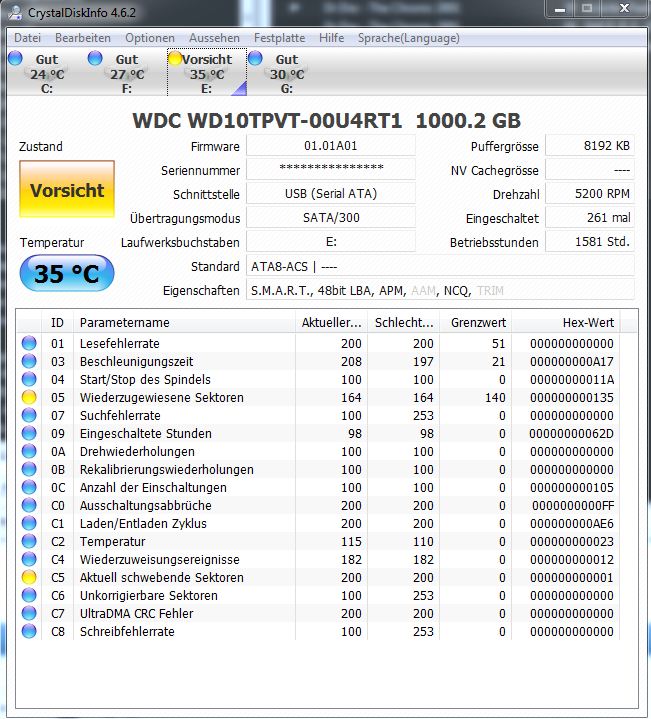Click the blue icon for Eingeschaltete Stunden
Viewport: 651px width, 719px height.
pos(29,433)
